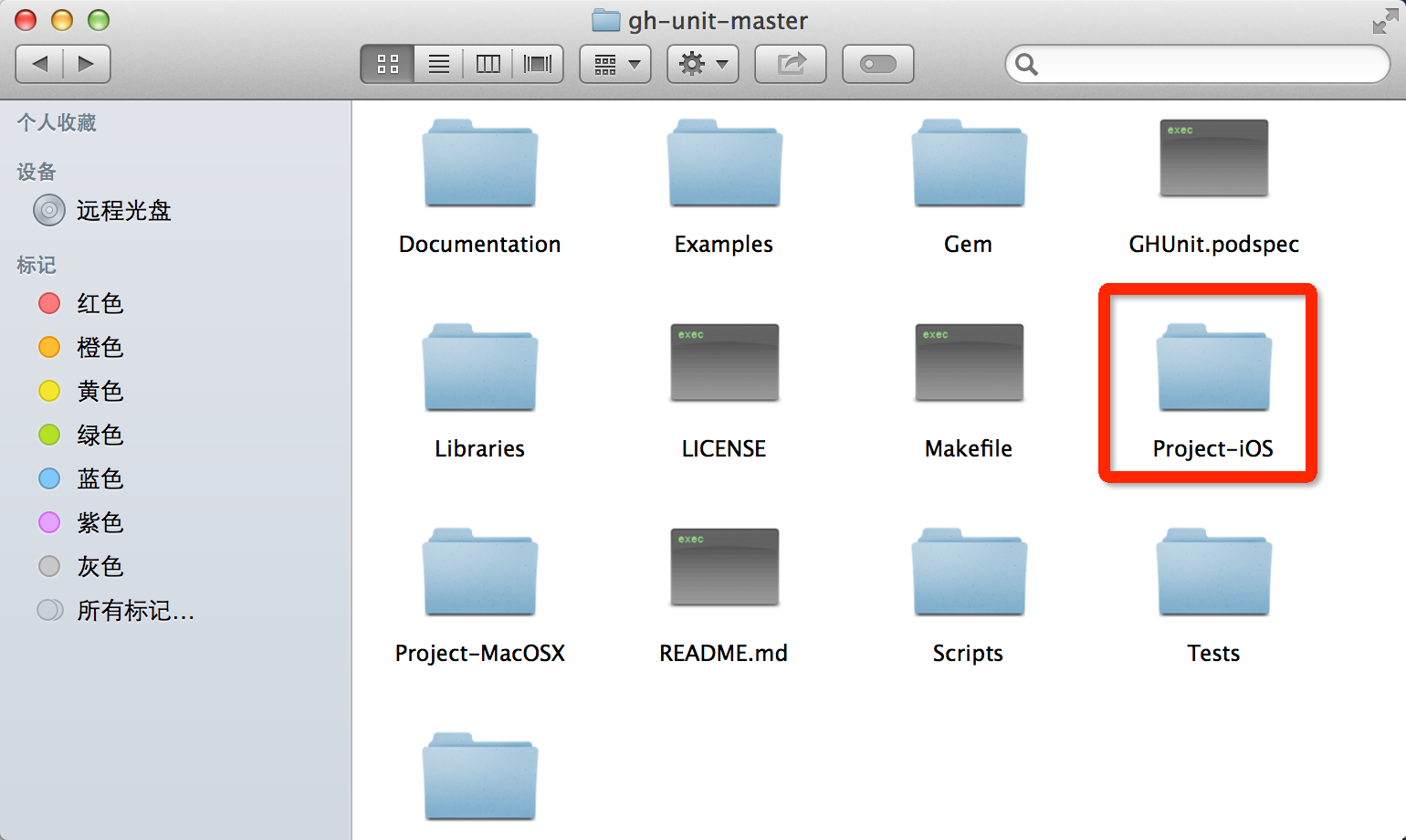Click the Project-MacOSX name label

(x=480, y=654)
